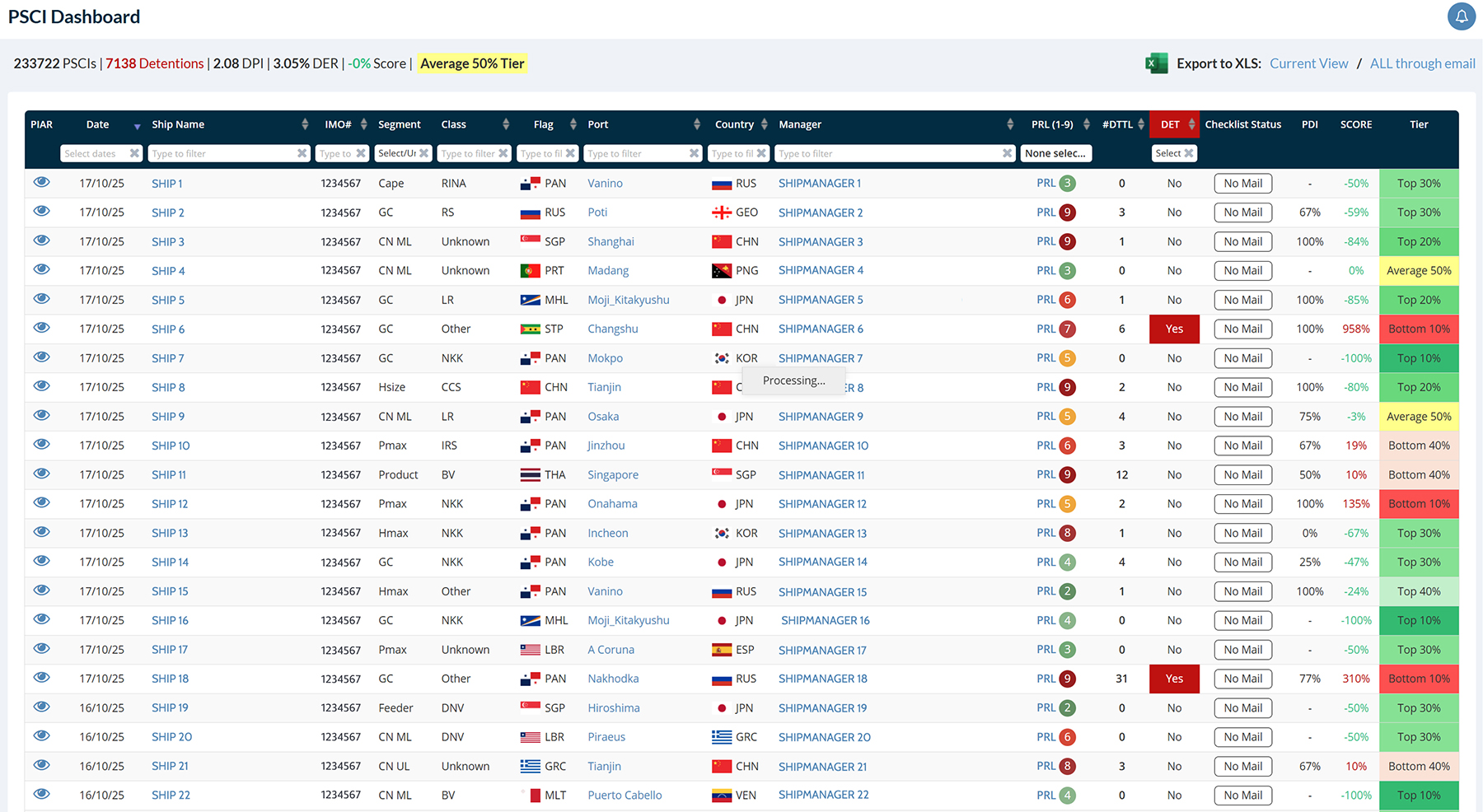Viewport: 1483px width, 812px height.
Task: Click the Excel export icon
Action: point(1157,63)
